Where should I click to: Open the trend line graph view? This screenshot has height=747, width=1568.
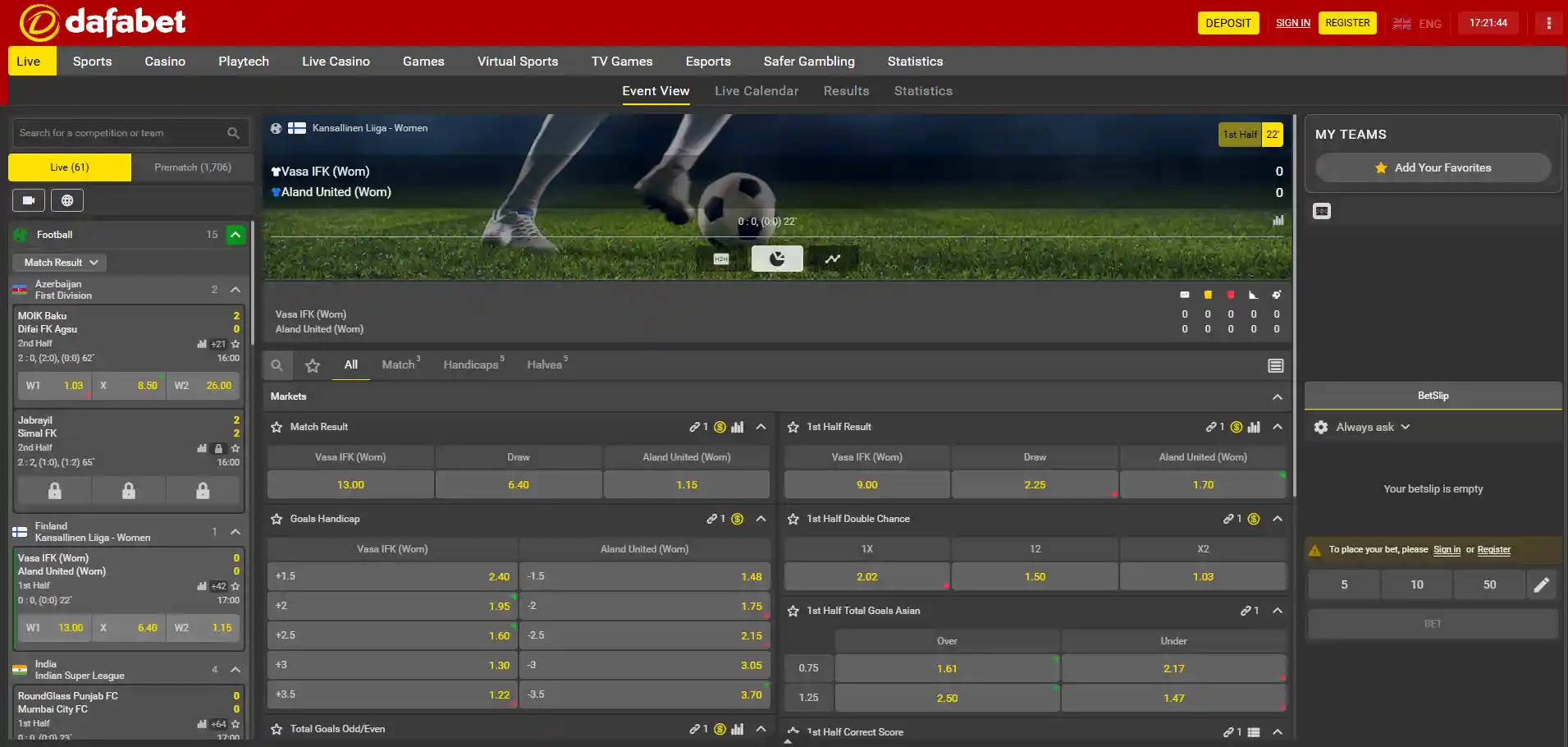pyautogui.click(x=833, y=259)
